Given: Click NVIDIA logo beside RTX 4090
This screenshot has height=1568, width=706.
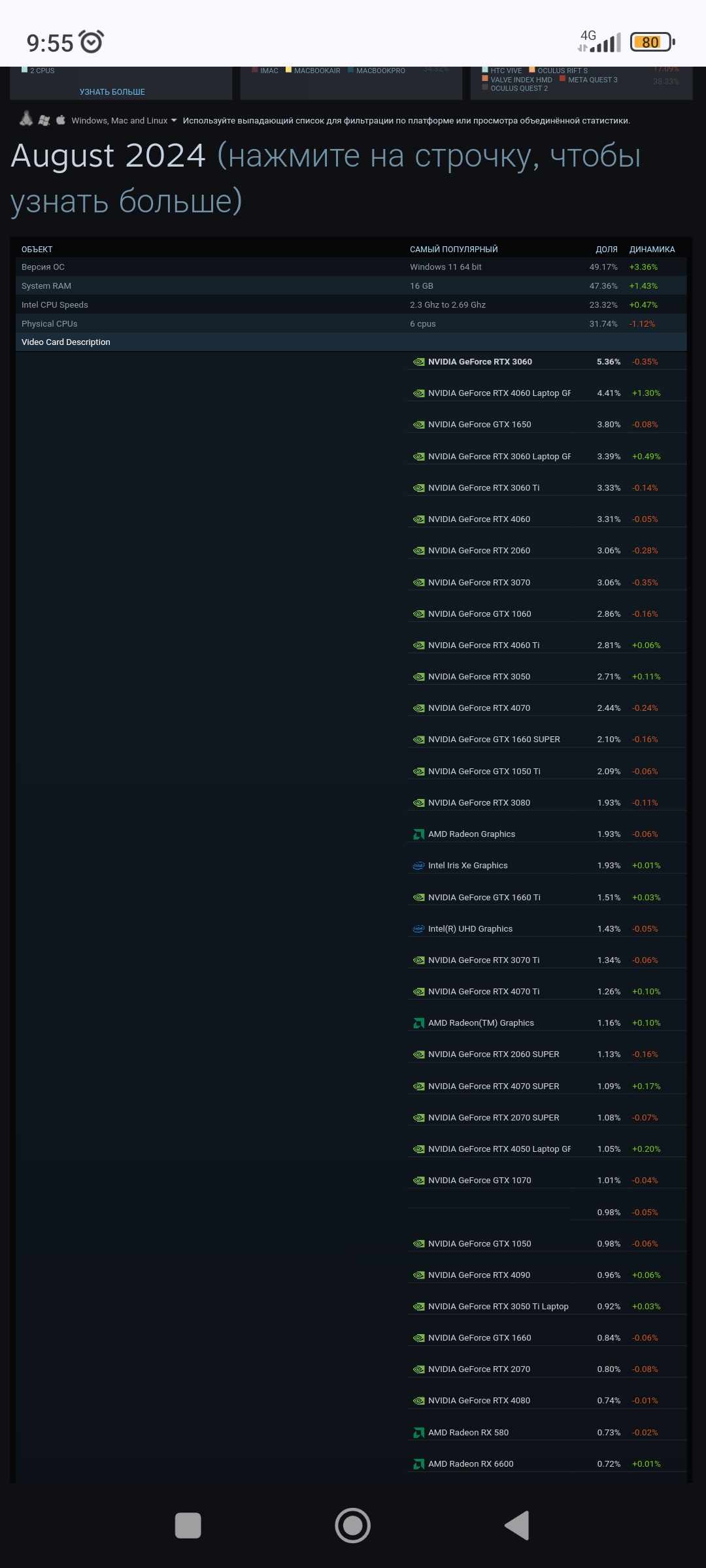Looking at the screenshot, I should (x=419, y=1275).
